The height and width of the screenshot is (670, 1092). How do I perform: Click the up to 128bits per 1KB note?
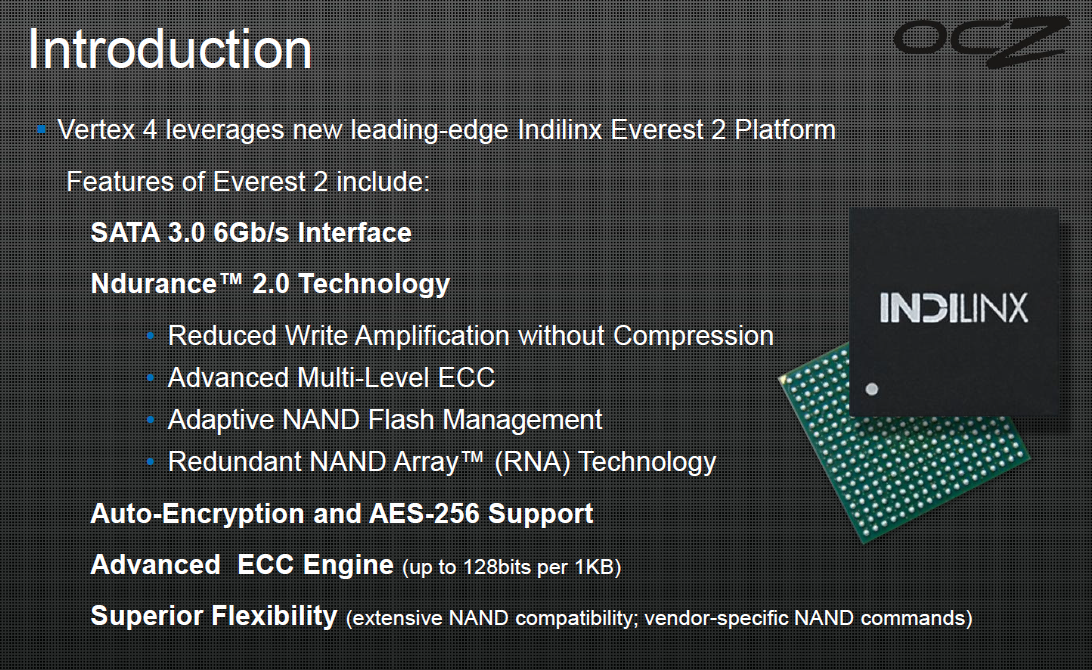pos(511,568)
